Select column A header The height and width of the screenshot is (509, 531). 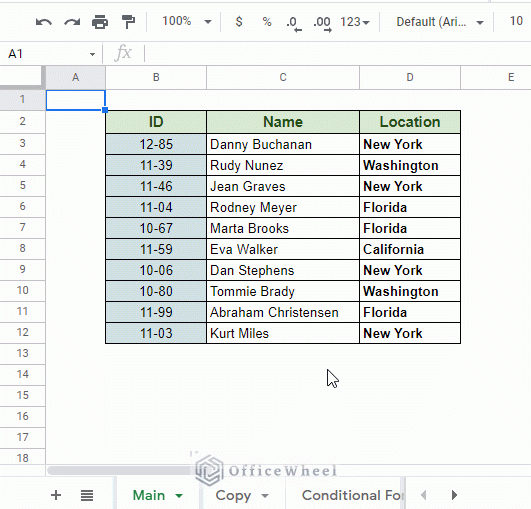76,78
